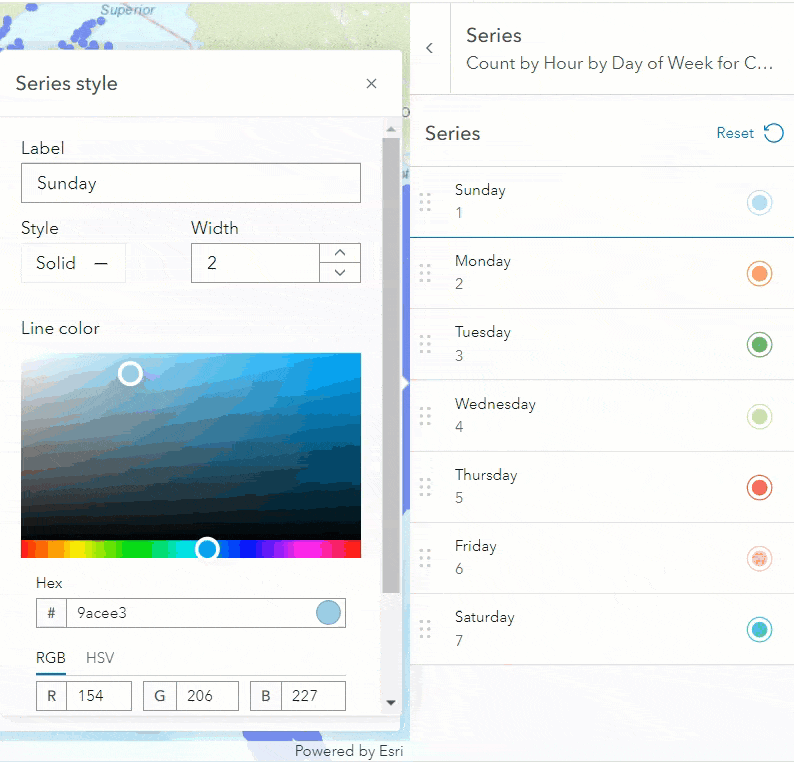794x762 pixels.
Task: Click the Reset link in Series
Action: coord(735,133)
